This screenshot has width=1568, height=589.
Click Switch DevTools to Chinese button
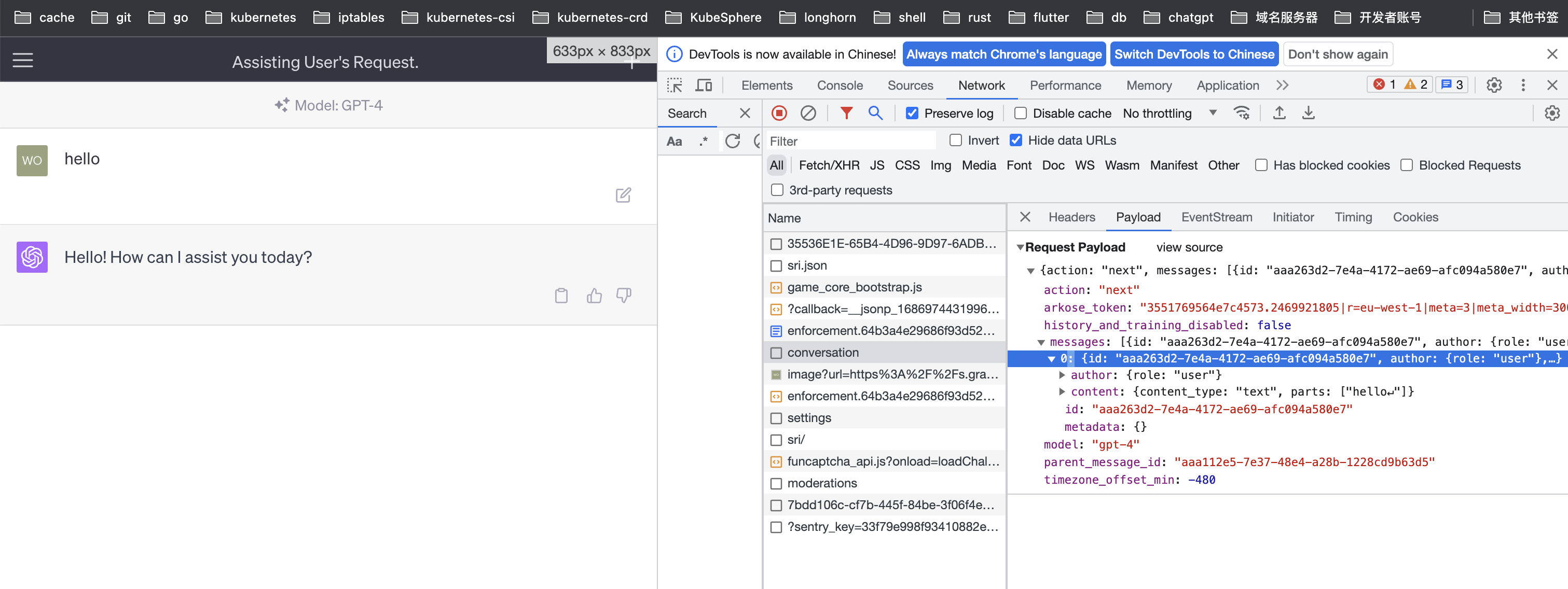point(1194,54)
